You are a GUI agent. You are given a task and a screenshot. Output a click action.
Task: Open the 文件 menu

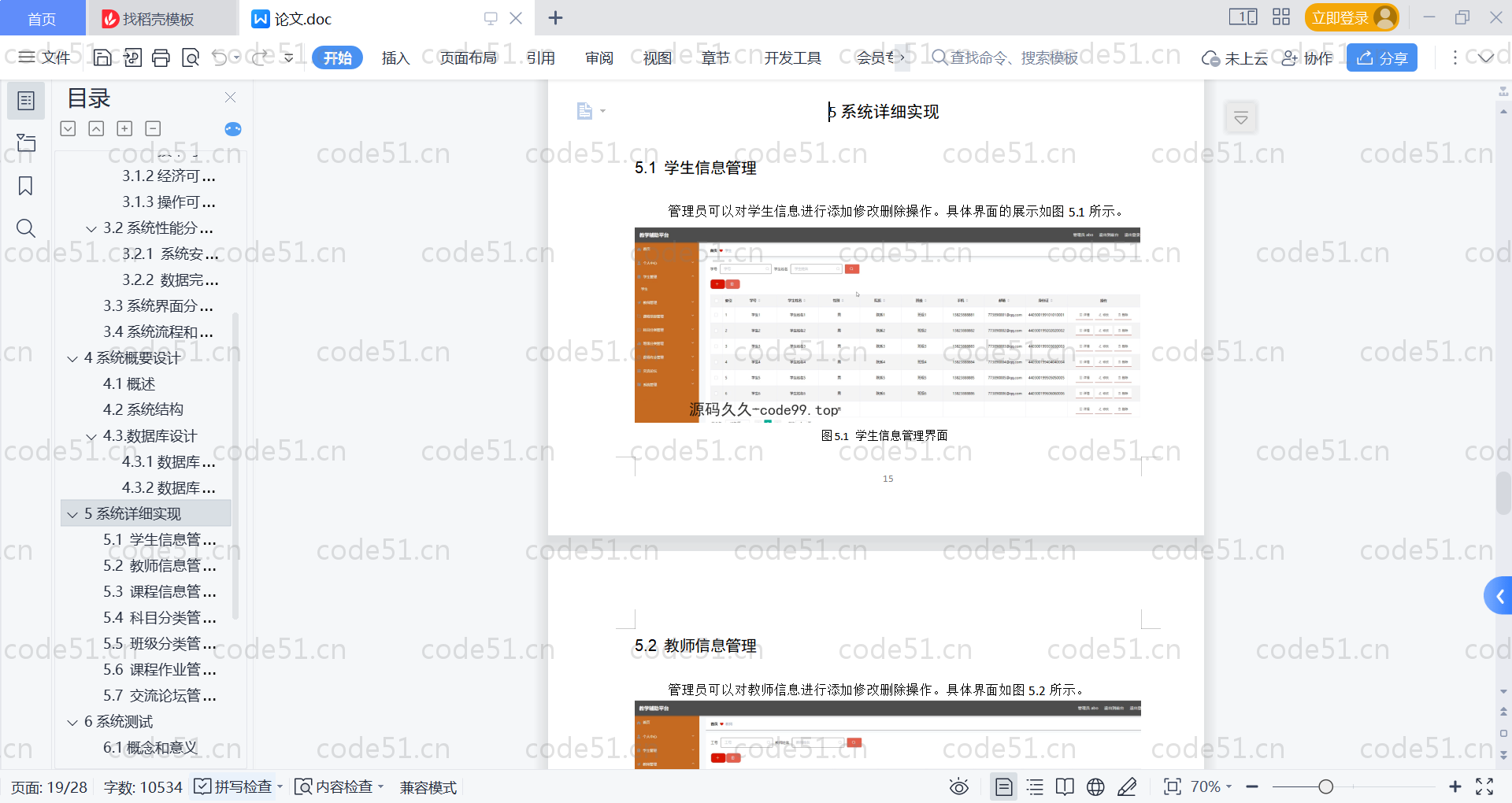click(45, 57)
